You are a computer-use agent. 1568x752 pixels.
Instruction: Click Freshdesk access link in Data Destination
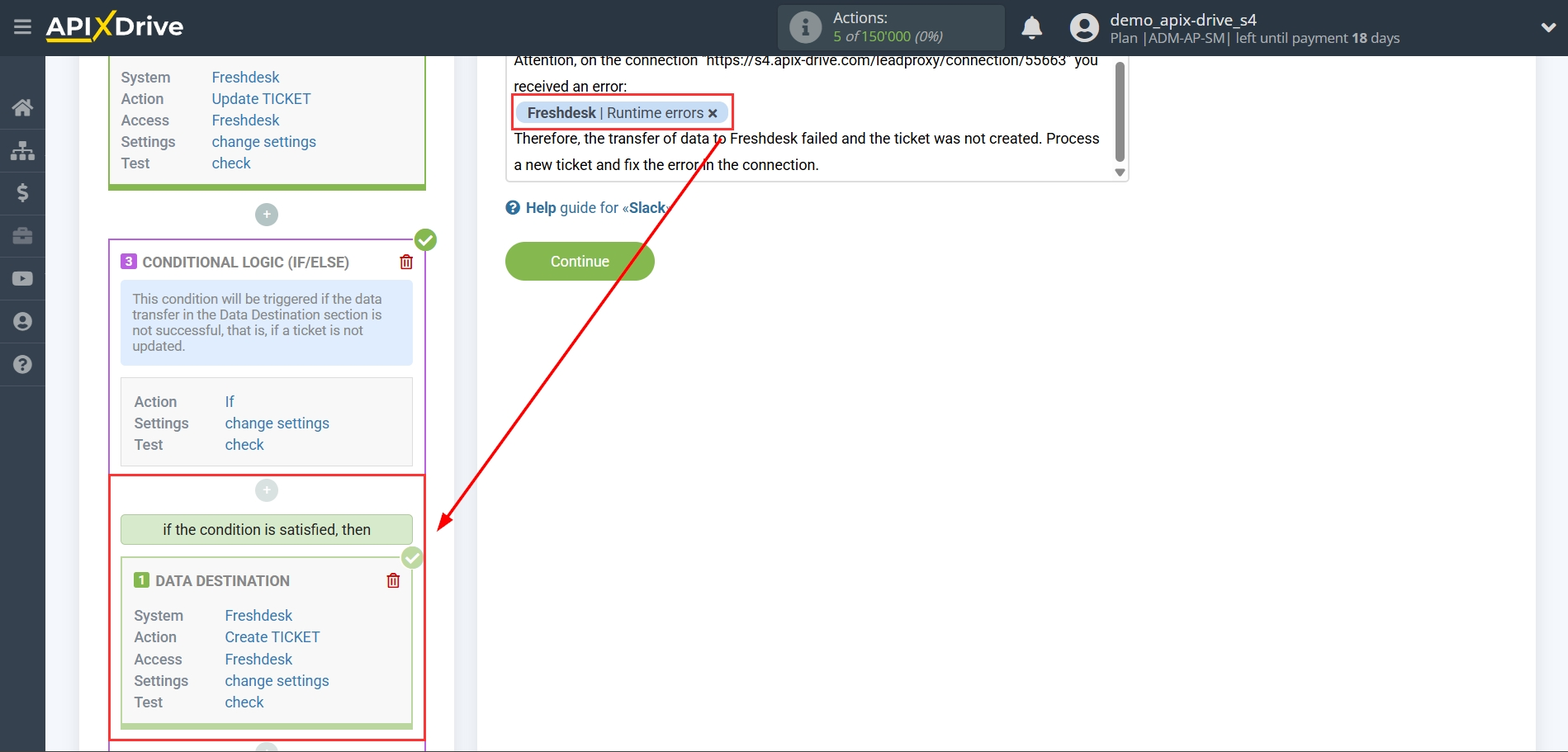pyautogui.click(x=258, y=659)
